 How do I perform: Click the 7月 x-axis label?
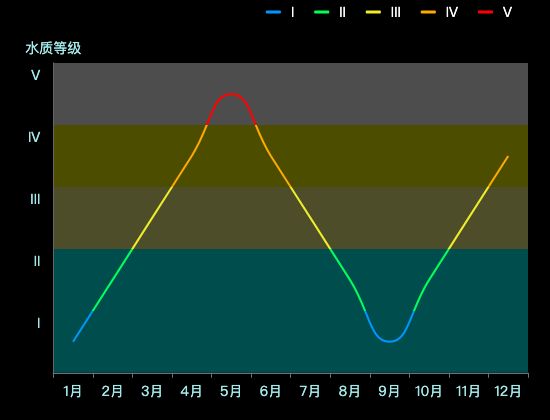[x=310, y=391]
